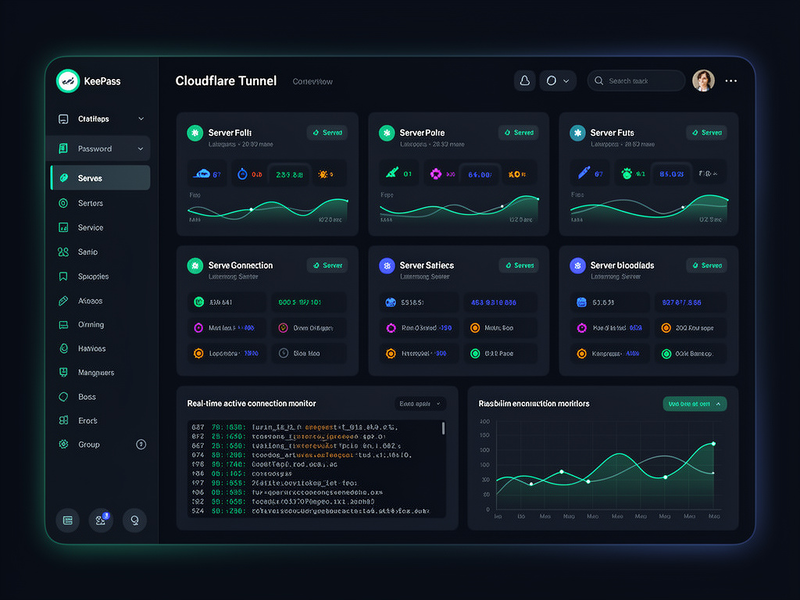Viewport: 800px width, 600px height.
Task: Click the Sertors target icon
Action: pyautogui.click(x=63, y=203)
